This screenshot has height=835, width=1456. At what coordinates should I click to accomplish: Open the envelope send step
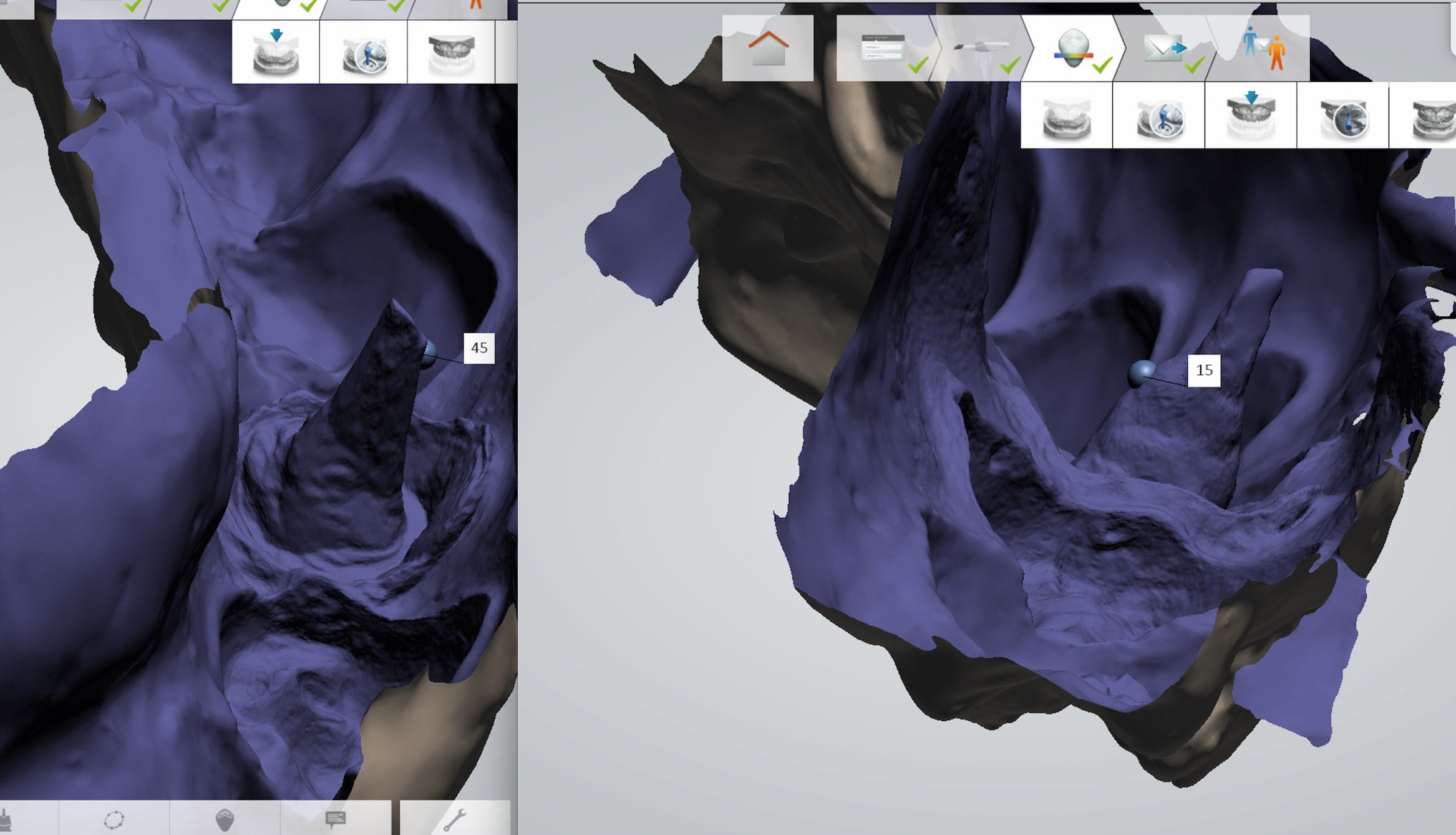tap(1164, 49)
